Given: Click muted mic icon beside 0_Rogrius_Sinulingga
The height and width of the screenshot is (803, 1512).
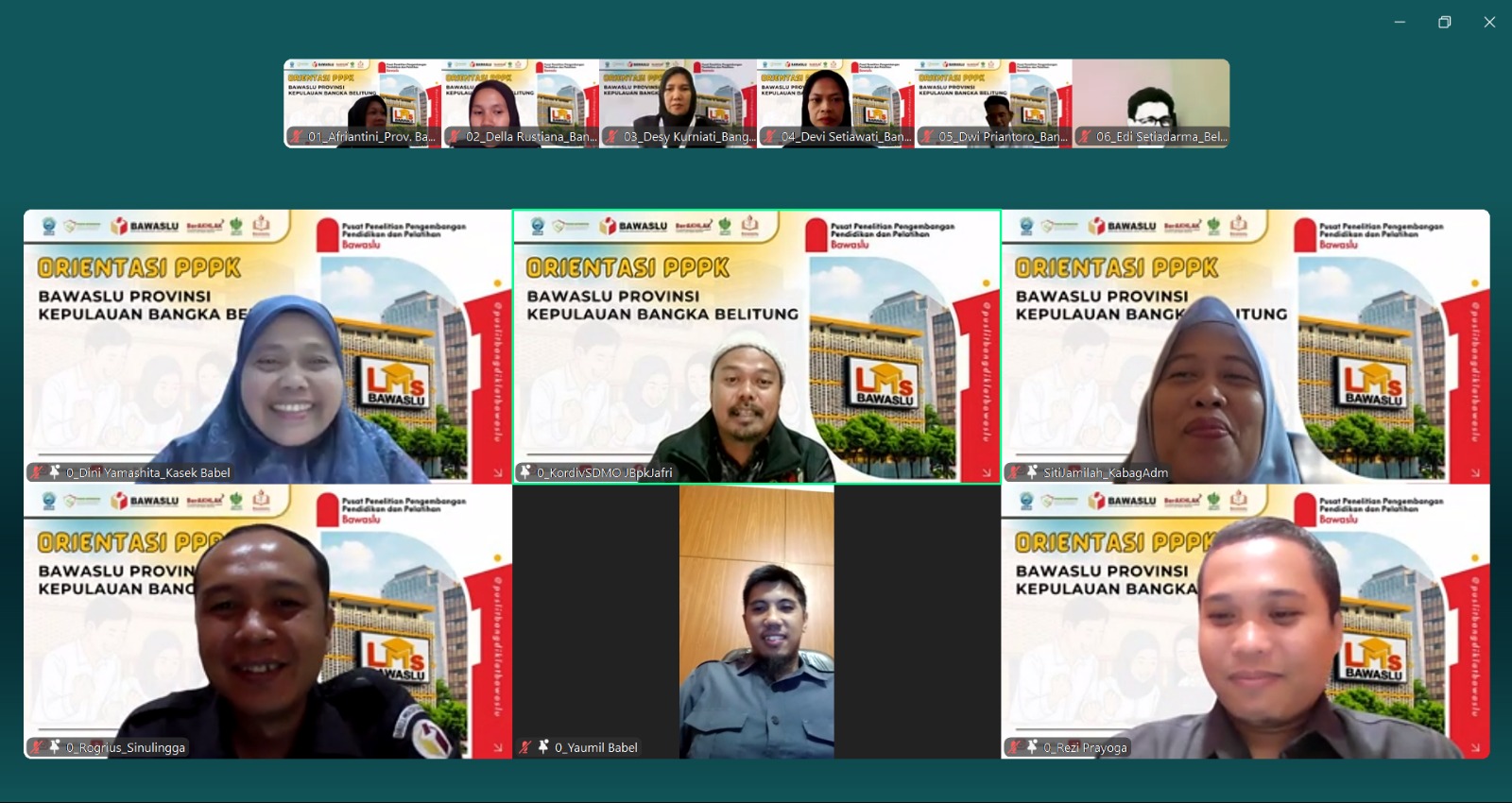Looking at the screenshot, I should pyautogui.click(x=37, y=747).
